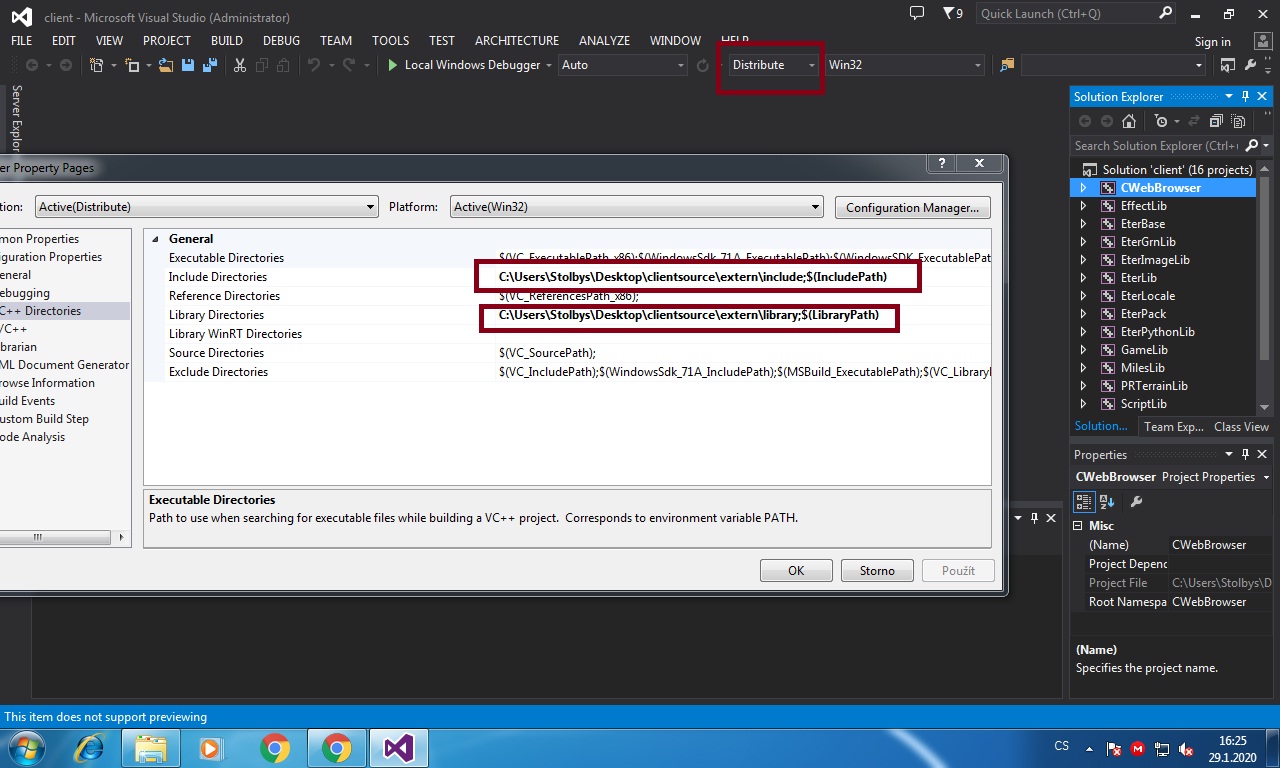This screenshot has width=1280, height=768.
Task: Expand the EffectLib project node
Action: click(x=1083, y=206)
